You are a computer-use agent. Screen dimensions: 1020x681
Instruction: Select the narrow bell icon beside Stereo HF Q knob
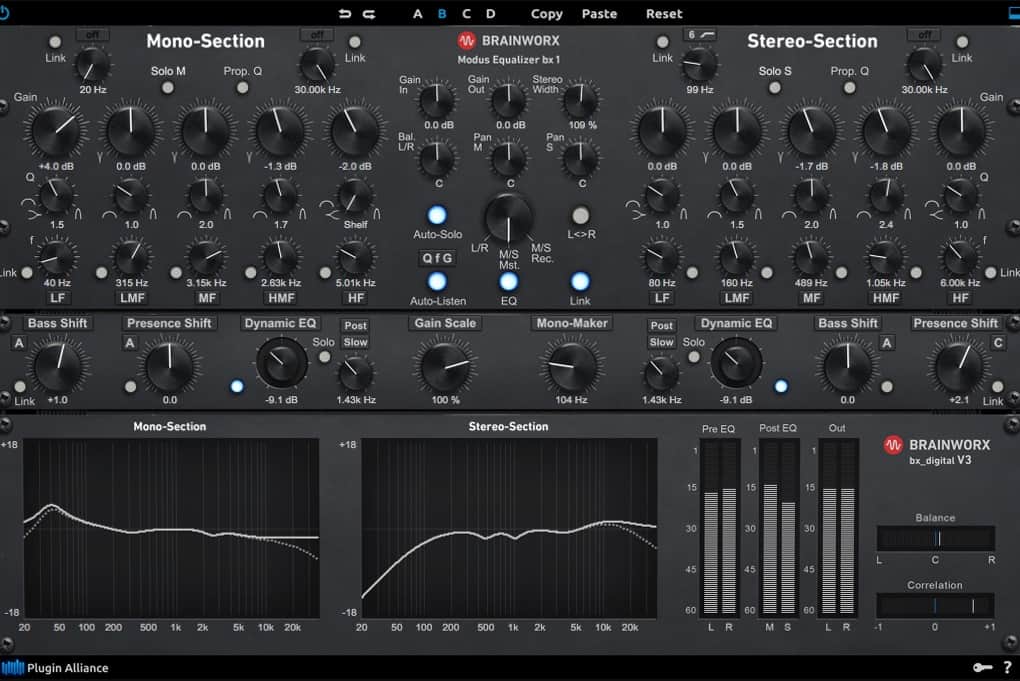[982, 214]
